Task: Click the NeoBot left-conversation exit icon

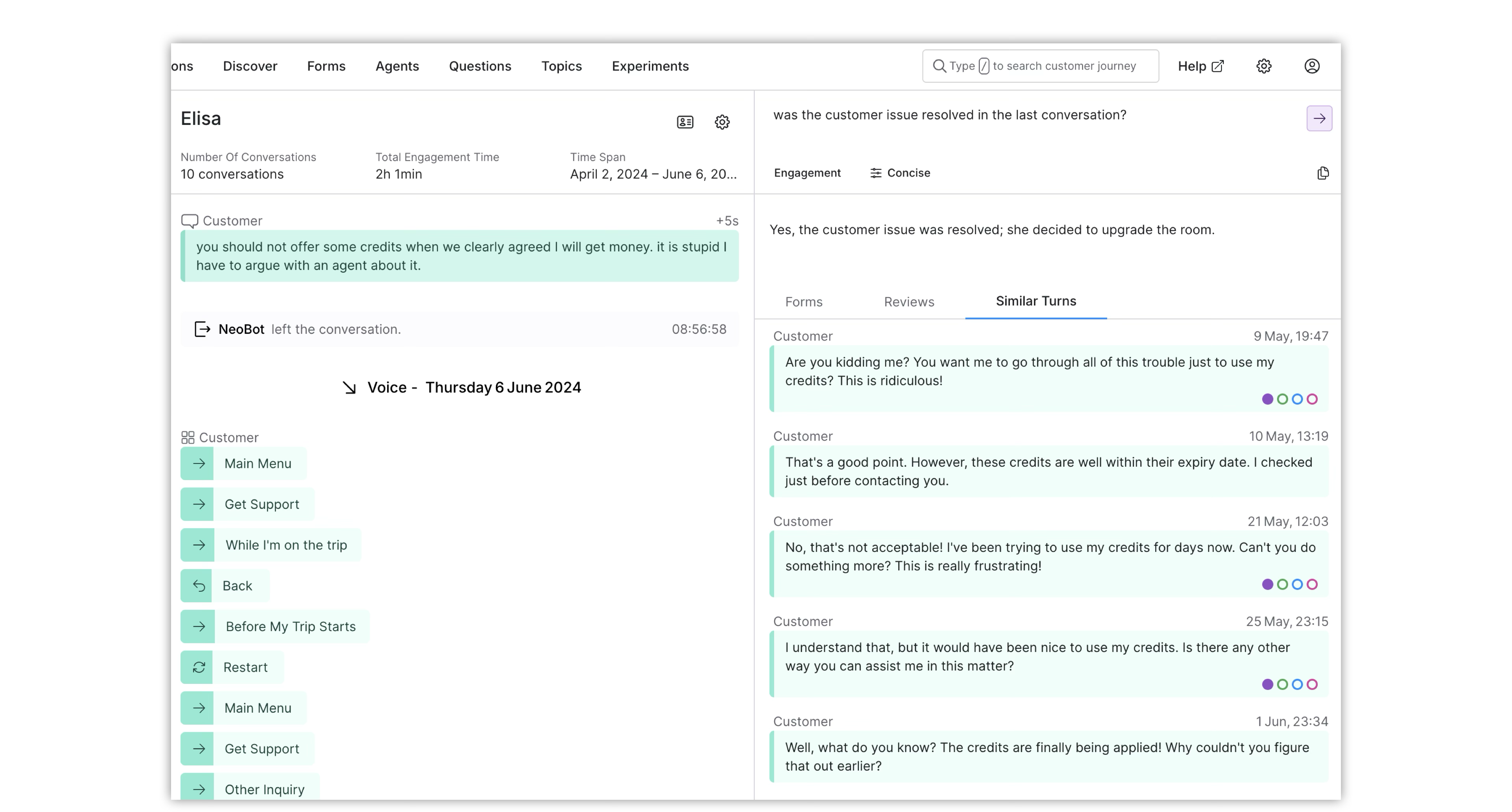Action: (202, 330)
